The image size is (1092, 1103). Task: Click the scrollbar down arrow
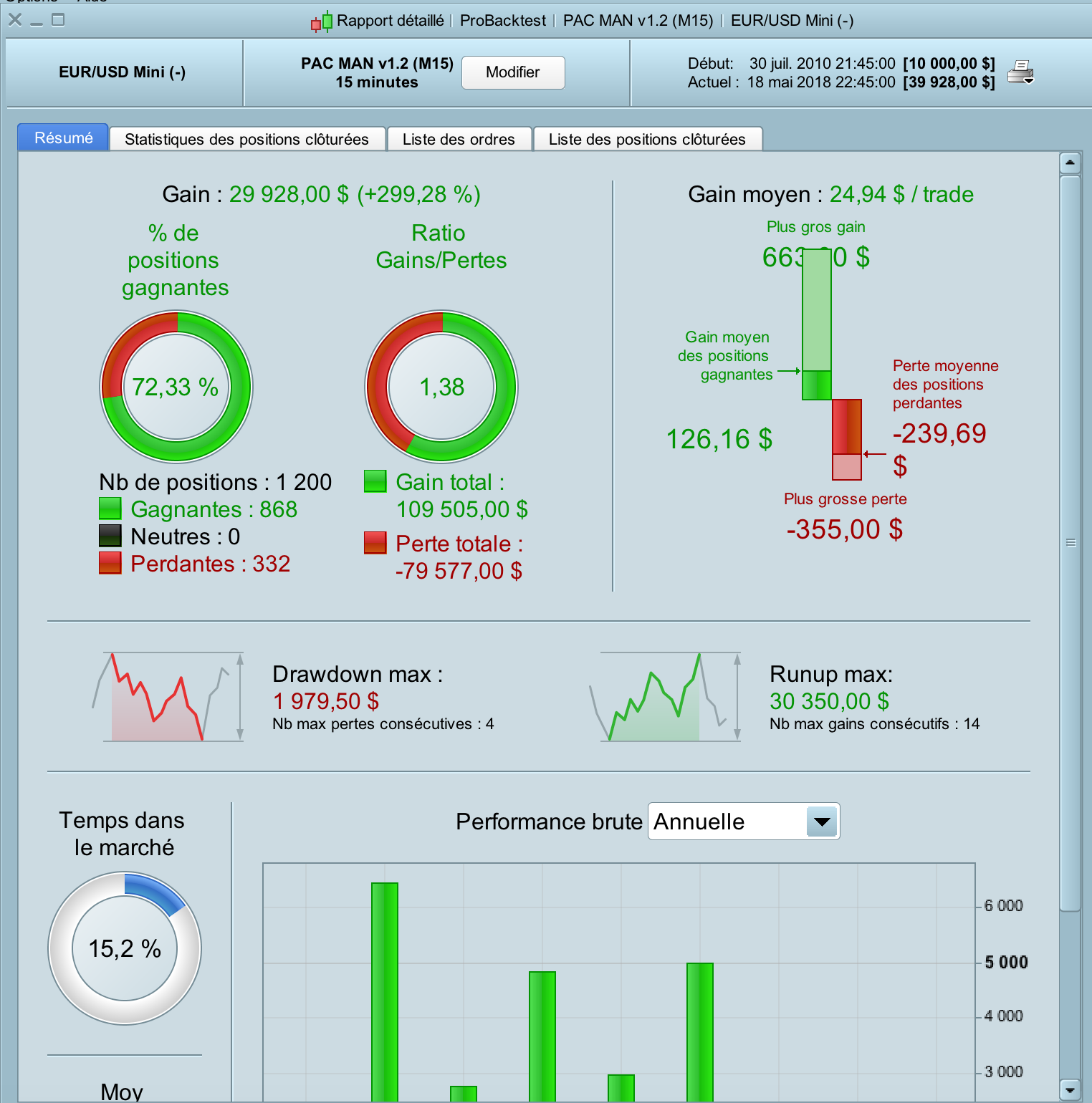[1070, 1090]
